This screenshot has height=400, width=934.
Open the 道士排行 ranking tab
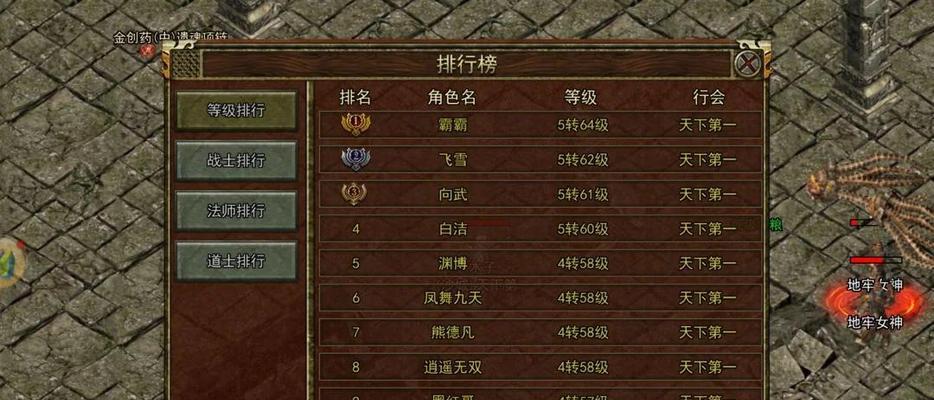point(236,261)
